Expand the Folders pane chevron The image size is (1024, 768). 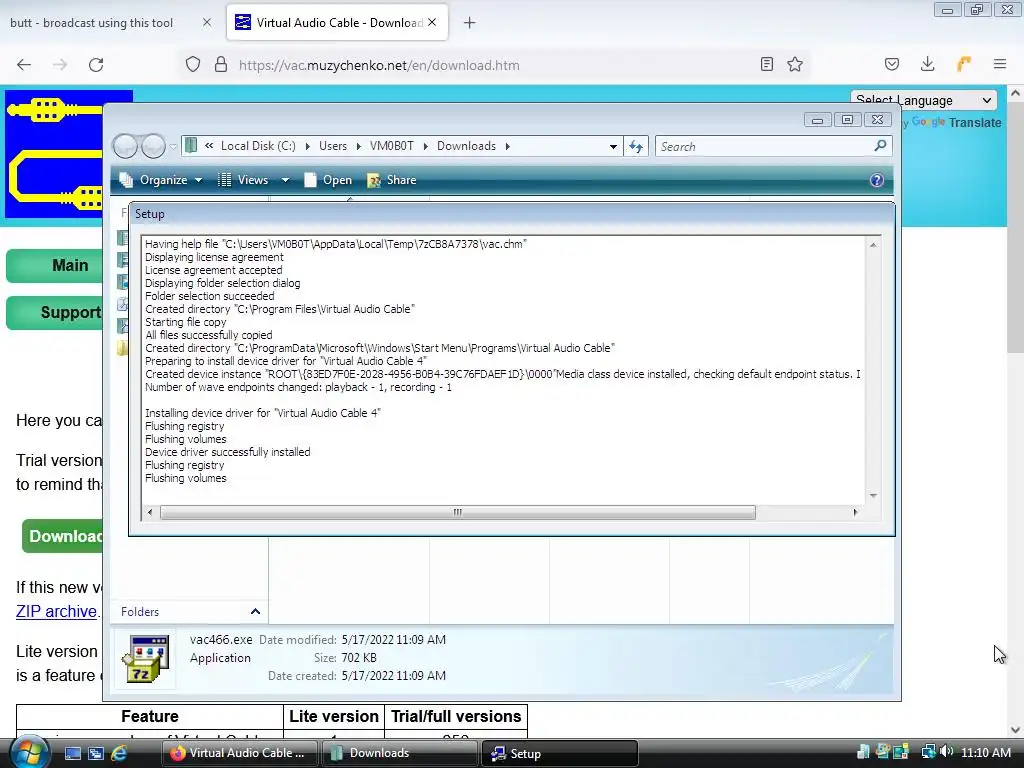tap(255, 611)
